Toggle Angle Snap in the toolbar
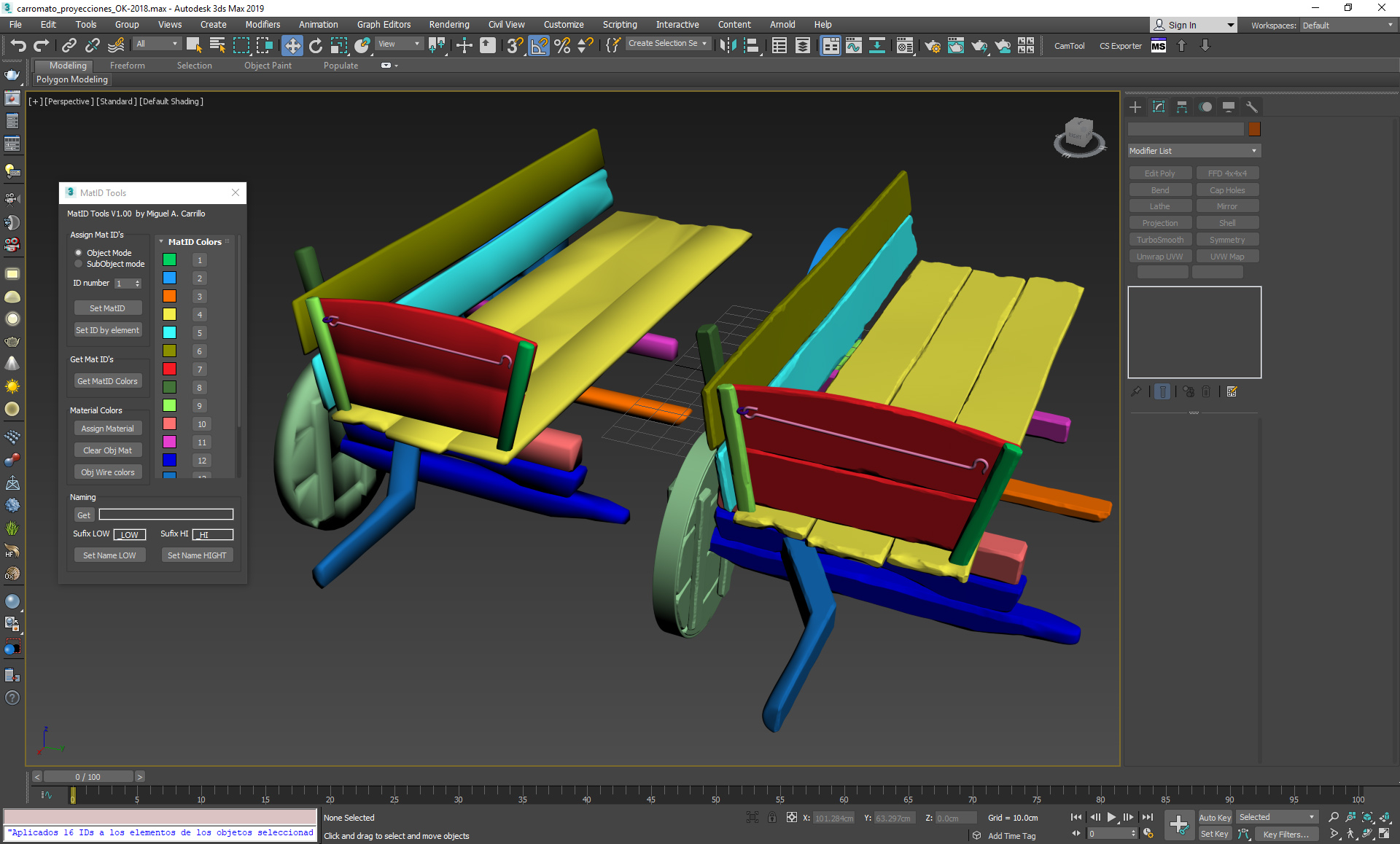Image resolution: width=1400 pixels, height=844 pixels. click(x=539, y=46)
